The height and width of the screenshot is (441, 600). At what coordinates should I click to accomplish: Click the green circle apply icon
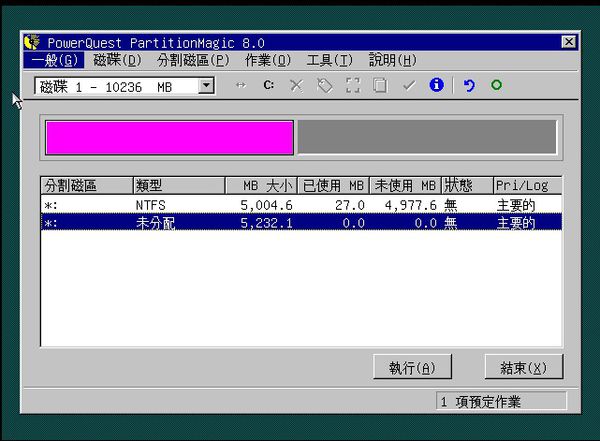coord(496,85)
